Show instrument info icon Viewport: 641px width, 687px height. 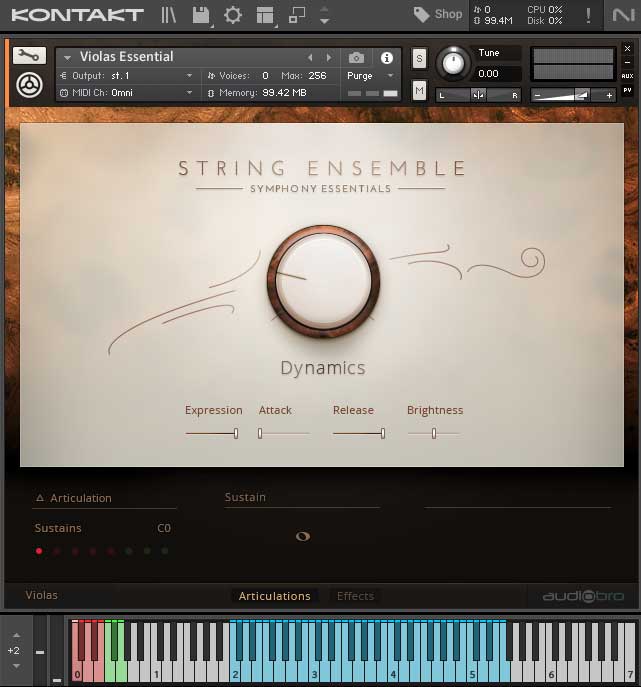point(386,57)
